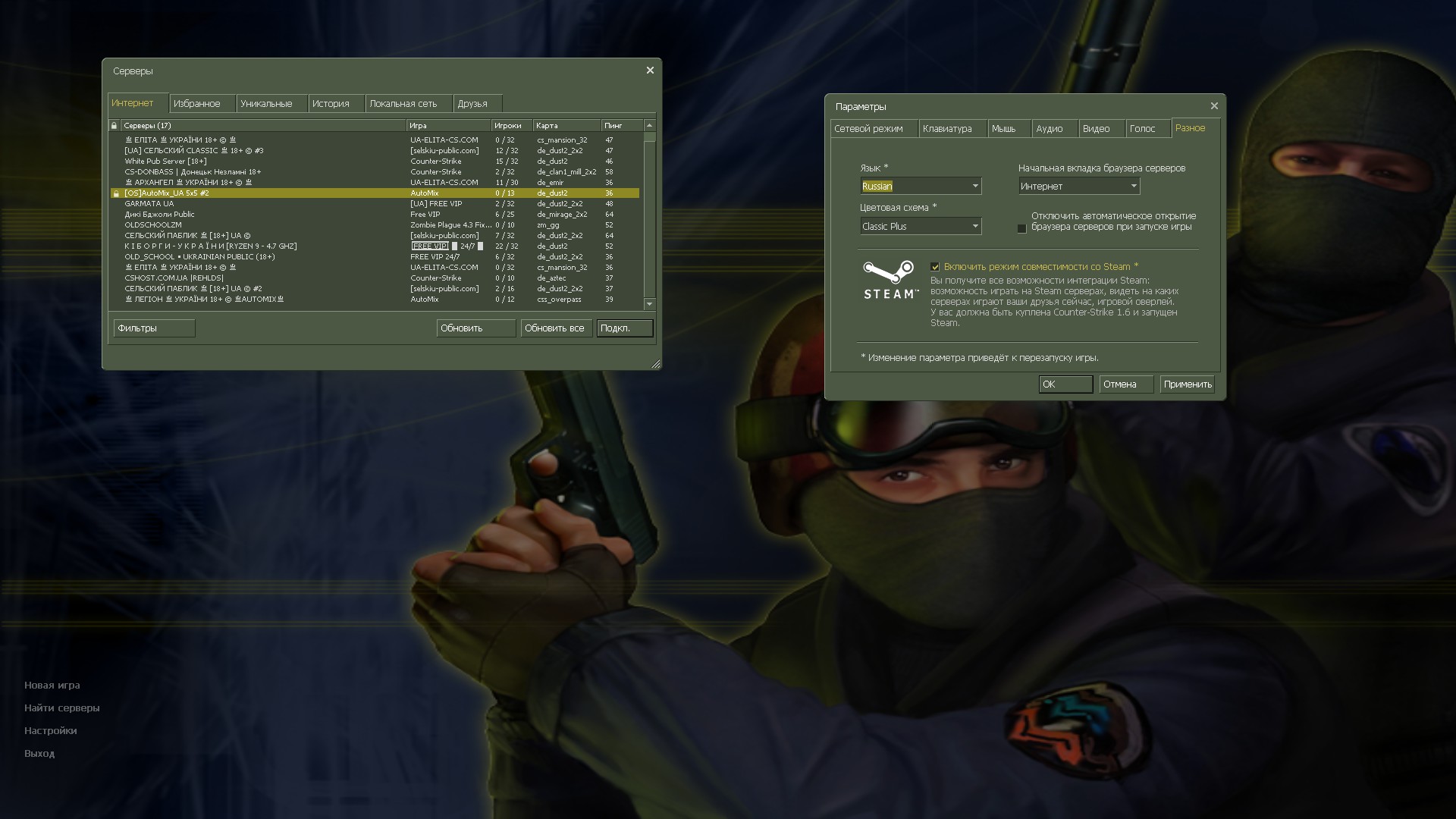Viewport: 1456px width, 819px height.
Task: Open the Аудио settings tab
Action: 1055,128
